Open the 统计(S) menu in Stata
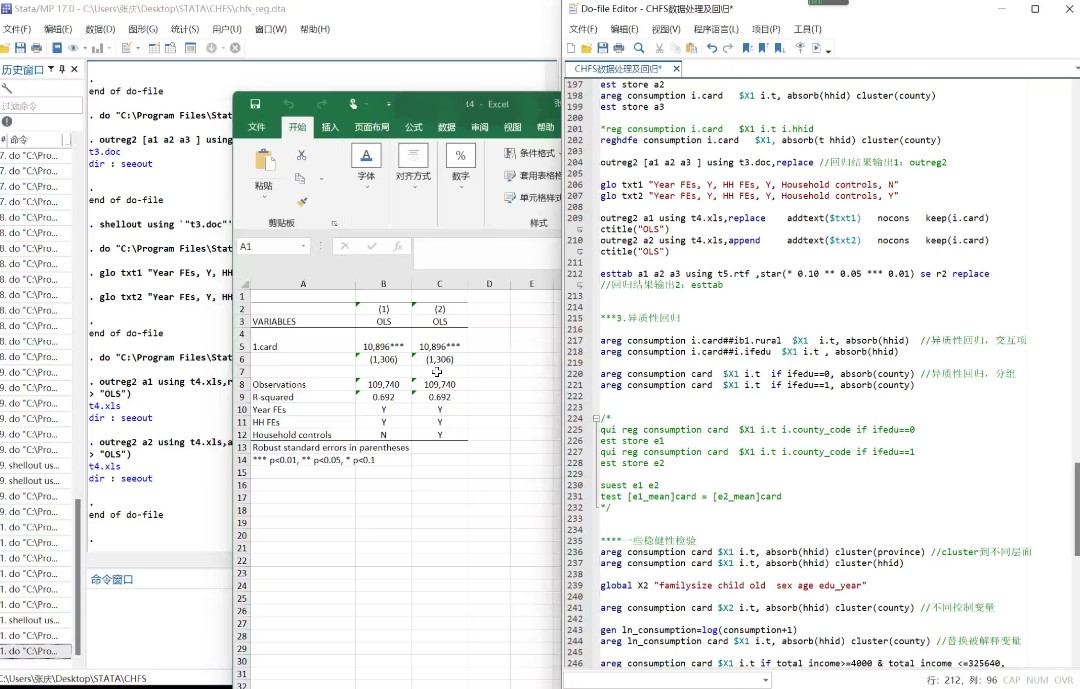The image size is (1080, 689). [x=184, y=29]
